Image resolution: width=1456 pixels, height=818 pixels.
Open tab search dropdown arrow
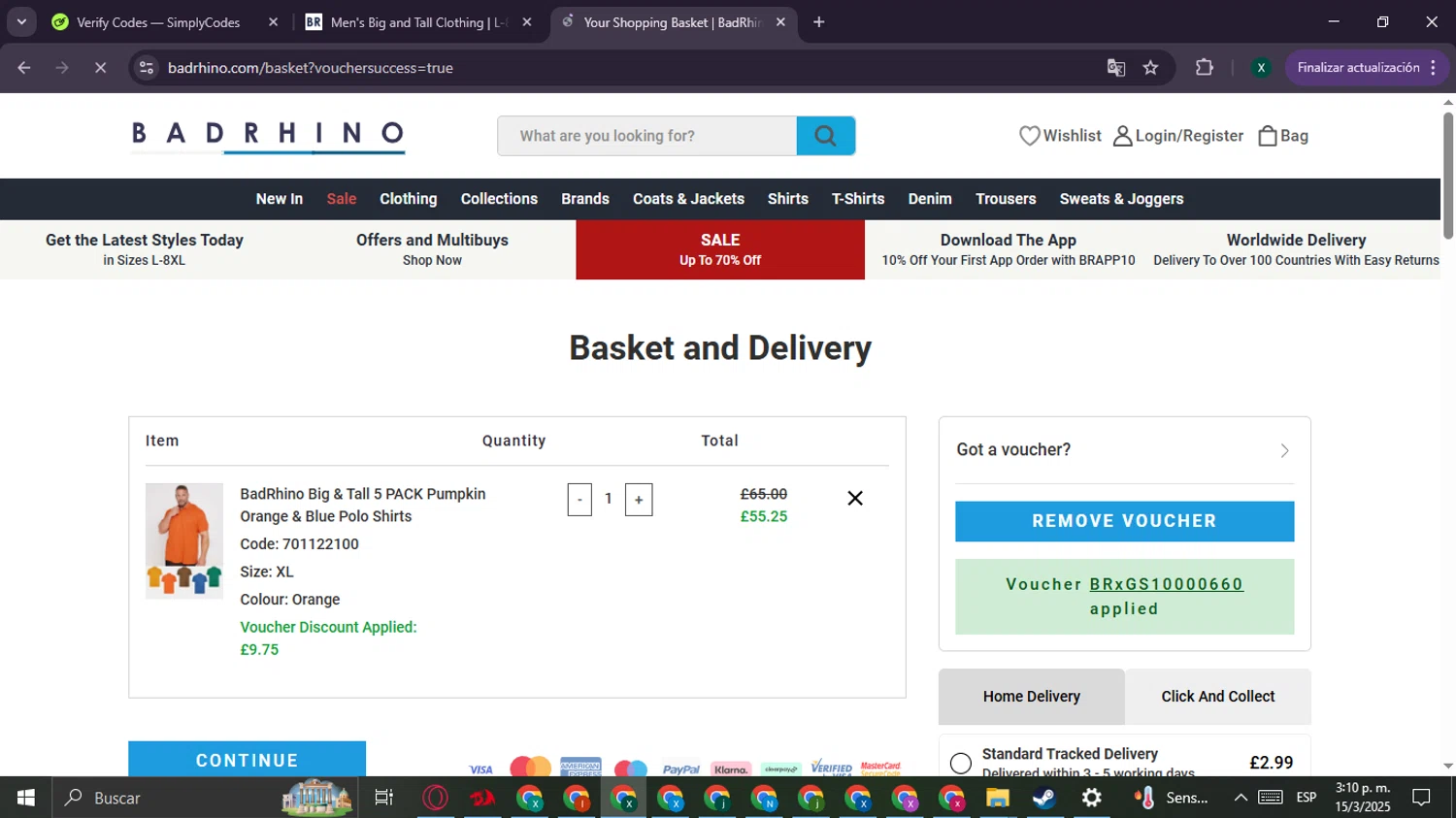click(x=21, y=22)
